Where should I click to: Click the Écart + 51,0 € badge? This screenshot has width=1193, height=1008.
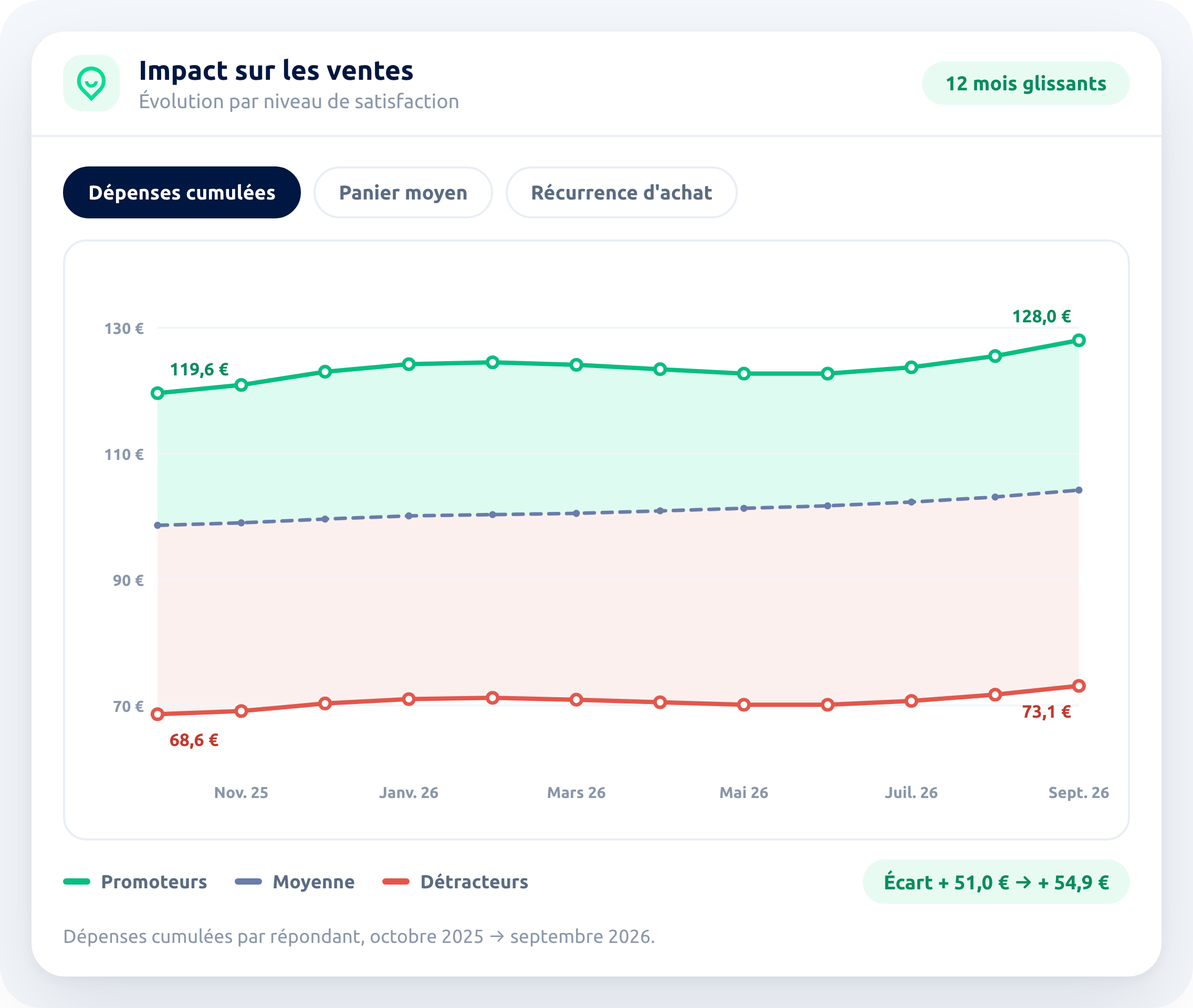(996, 881)
